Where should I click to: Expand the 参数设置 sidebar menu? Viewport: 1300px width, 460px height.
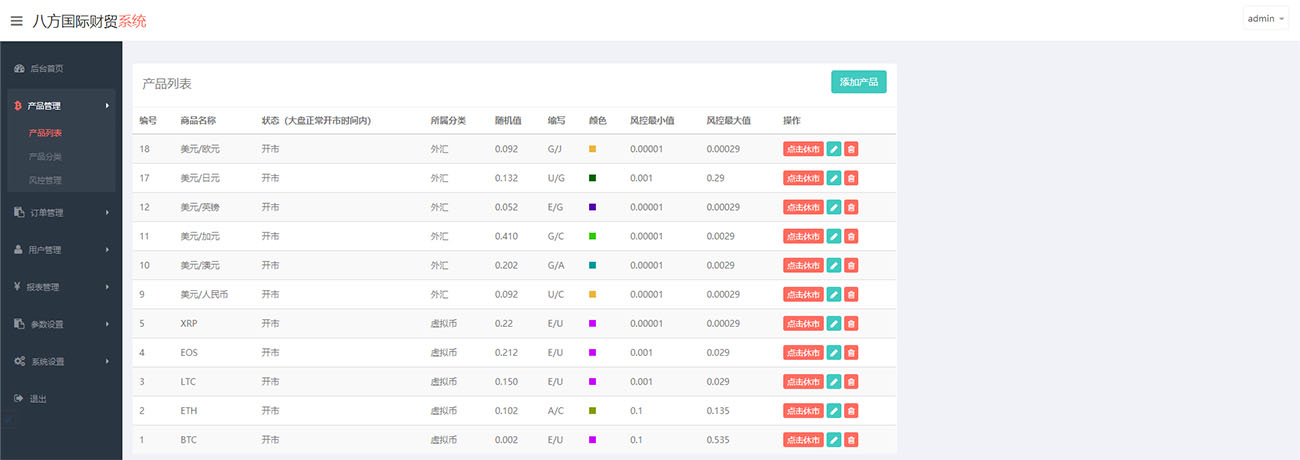click(x=61, y=324)
